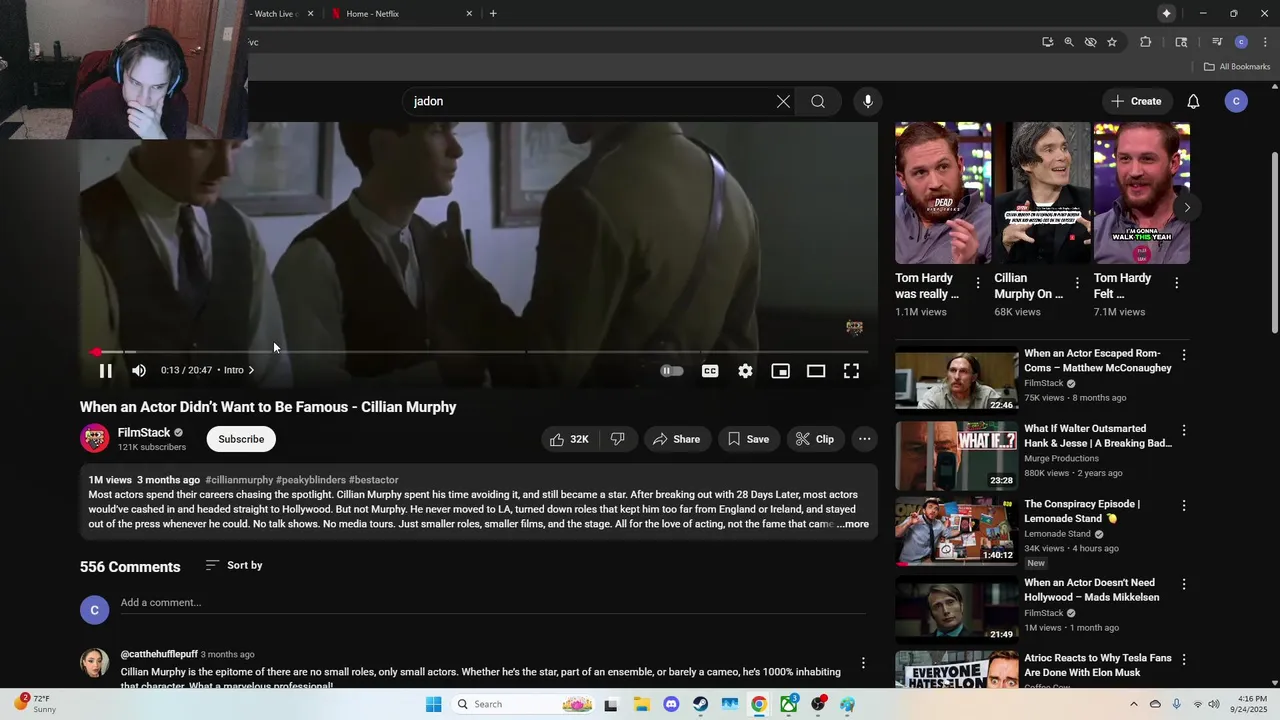Viewport: 1280px width, 720px height.
Task: Pause the video playback
Action: click(105, 371)
